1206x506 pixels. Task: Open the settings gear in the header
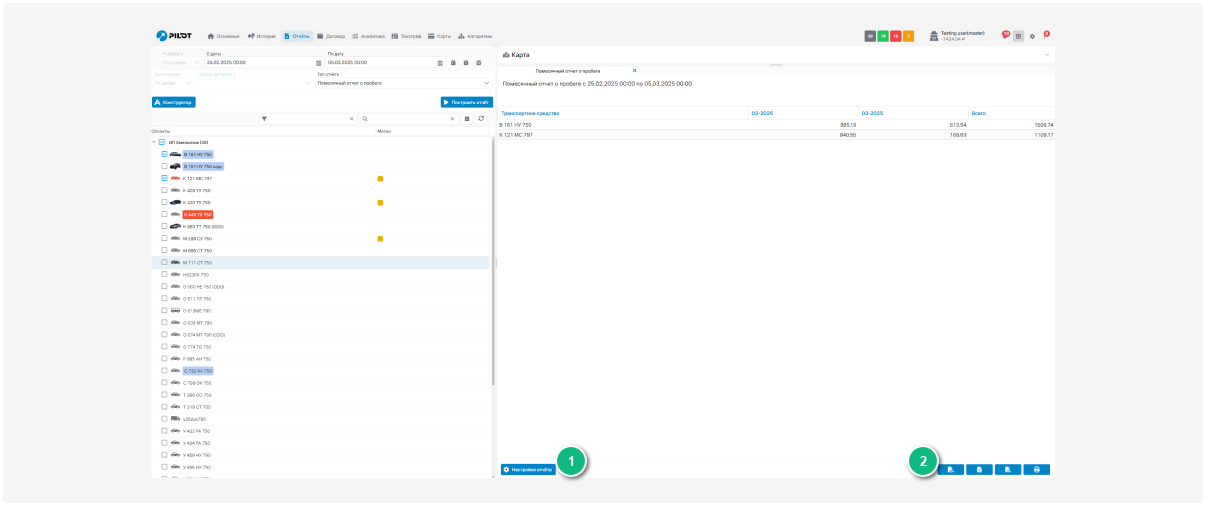click(1032, 36)
